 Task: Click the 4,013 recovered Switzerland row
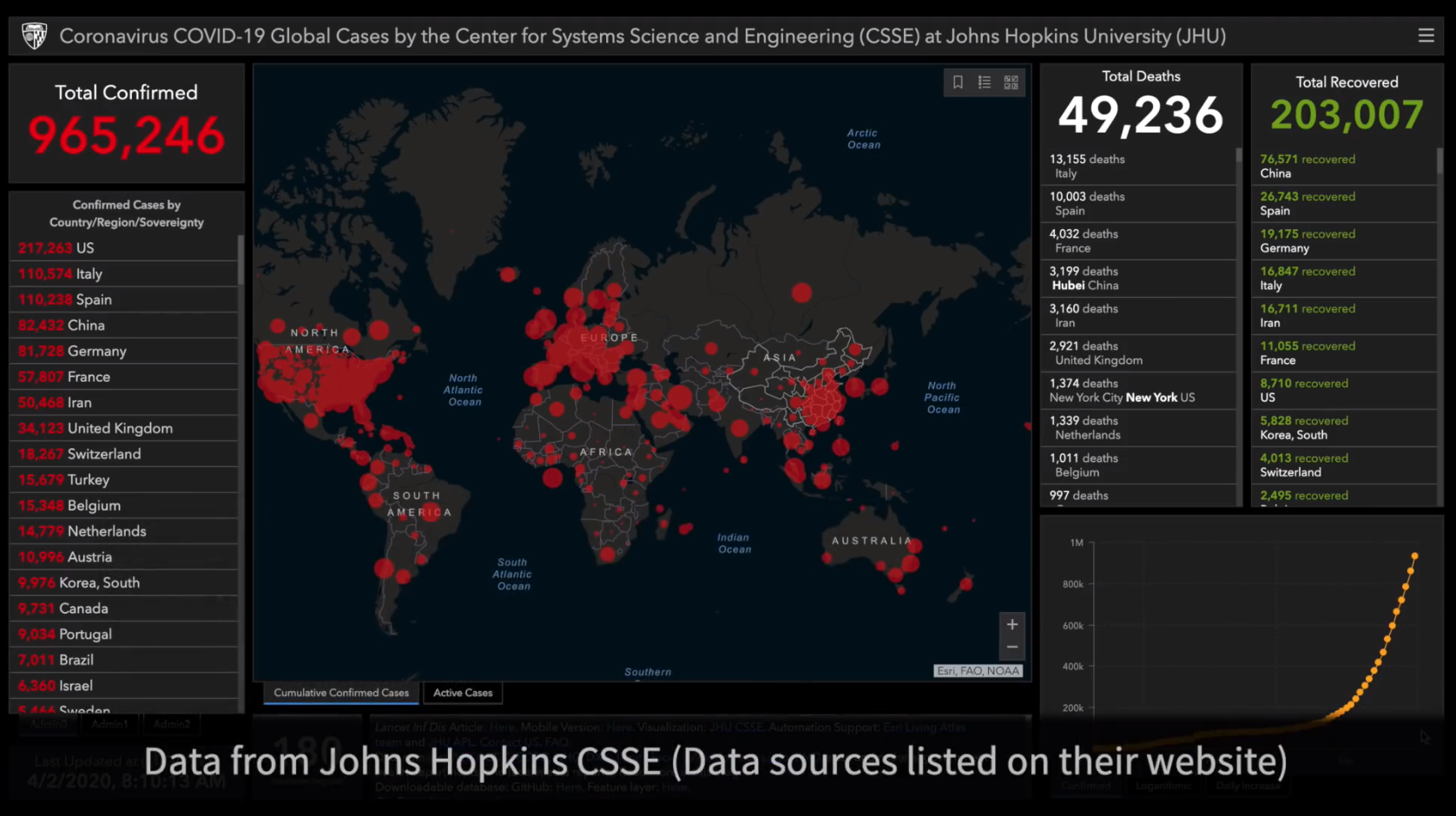[1344, 464]
